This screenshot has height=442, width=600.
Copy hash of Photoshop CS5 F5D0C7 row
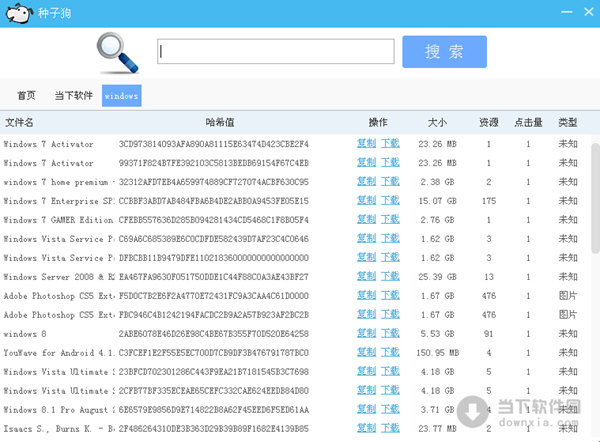[367, 295]
